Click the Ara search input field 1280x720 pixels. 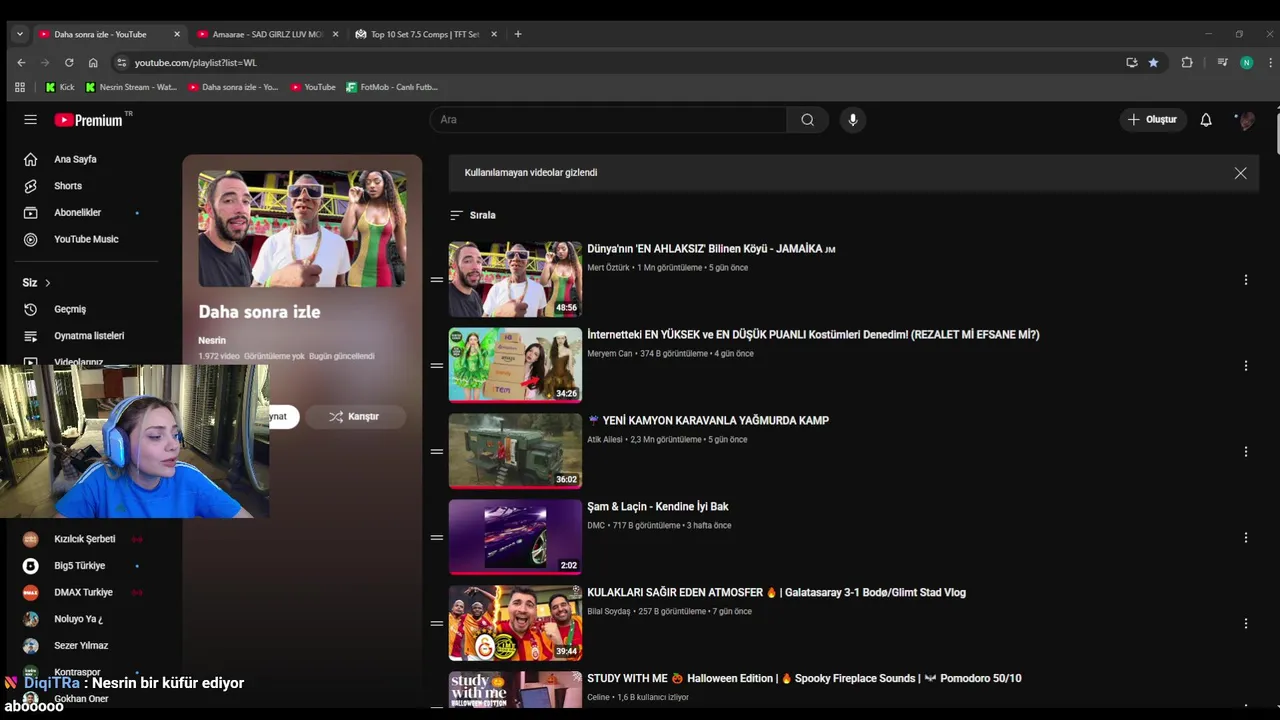click(608, 120)
